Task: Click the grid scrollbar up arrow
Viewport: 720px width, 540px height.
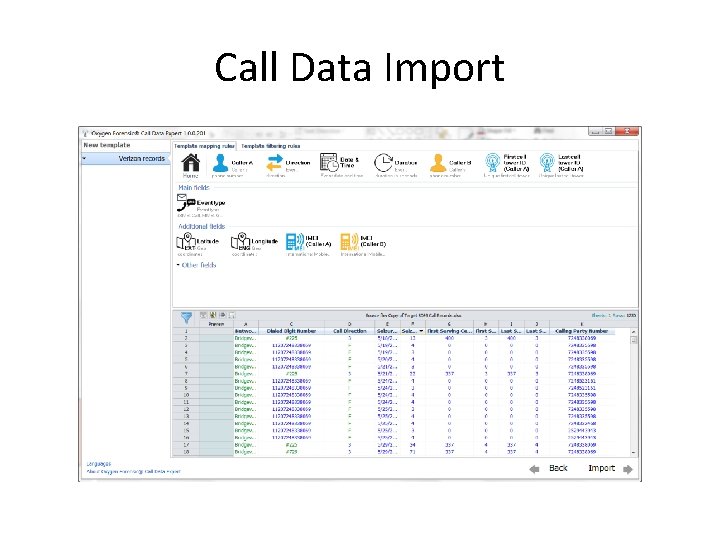Action: coord(634,332)
